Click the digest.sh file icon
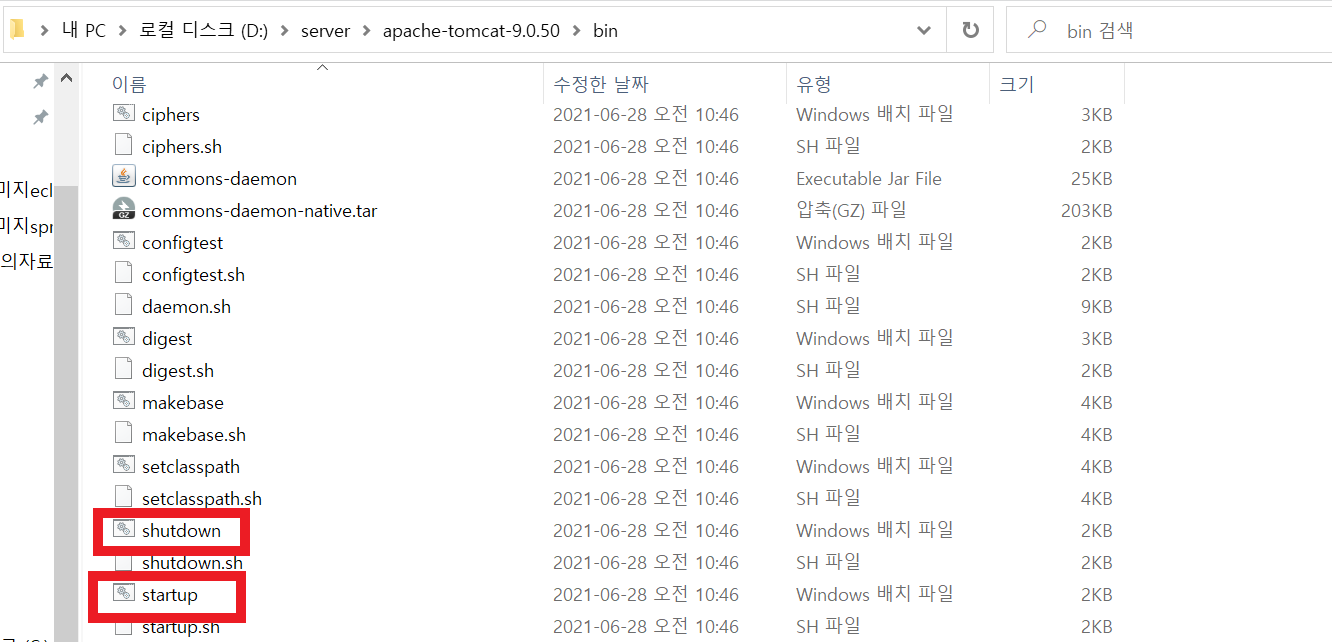This screenshot has width=1332, height=642. click(124, 370)
